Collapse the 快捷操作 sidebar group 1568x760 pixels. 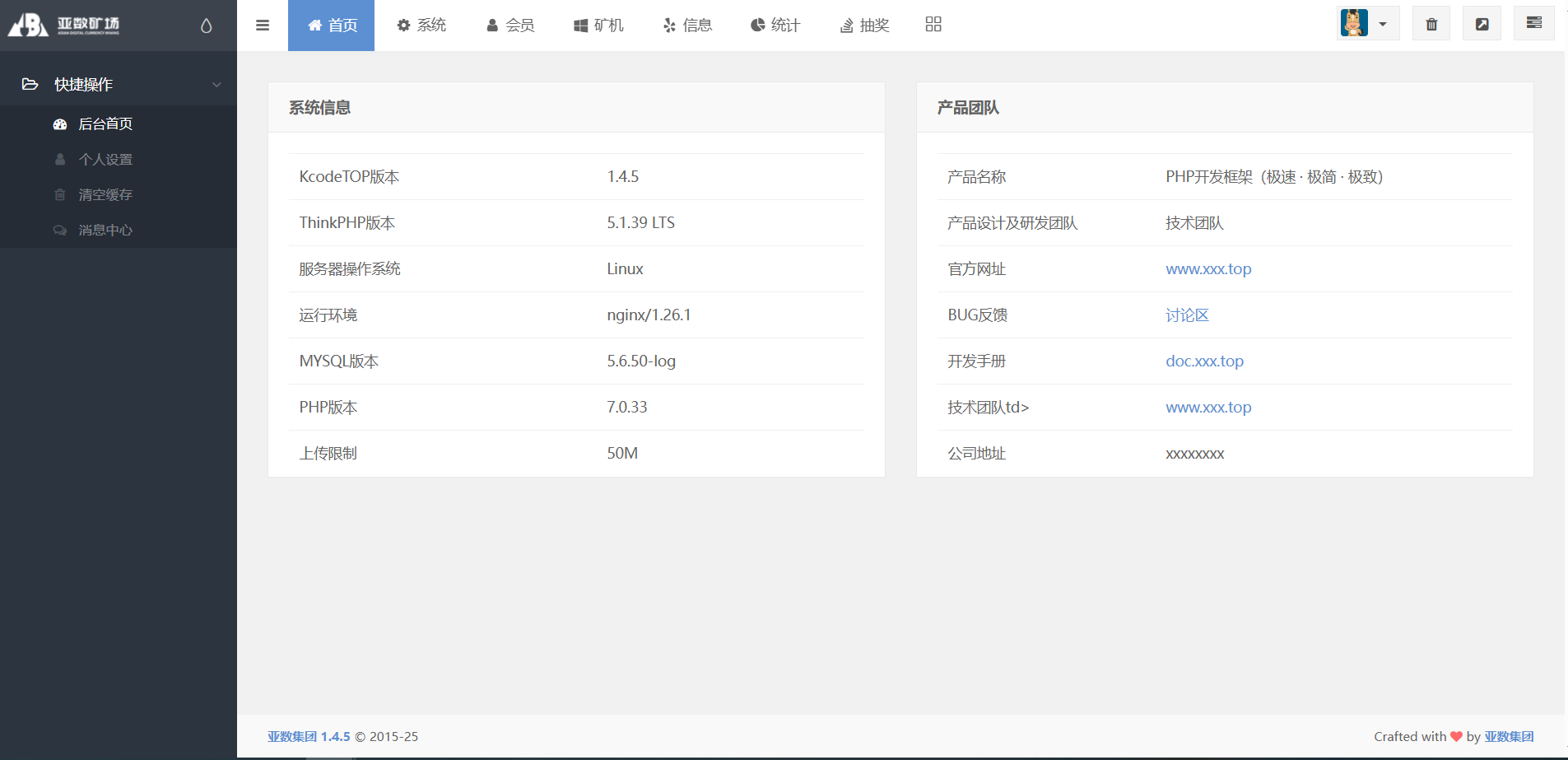tap(119, 84)
